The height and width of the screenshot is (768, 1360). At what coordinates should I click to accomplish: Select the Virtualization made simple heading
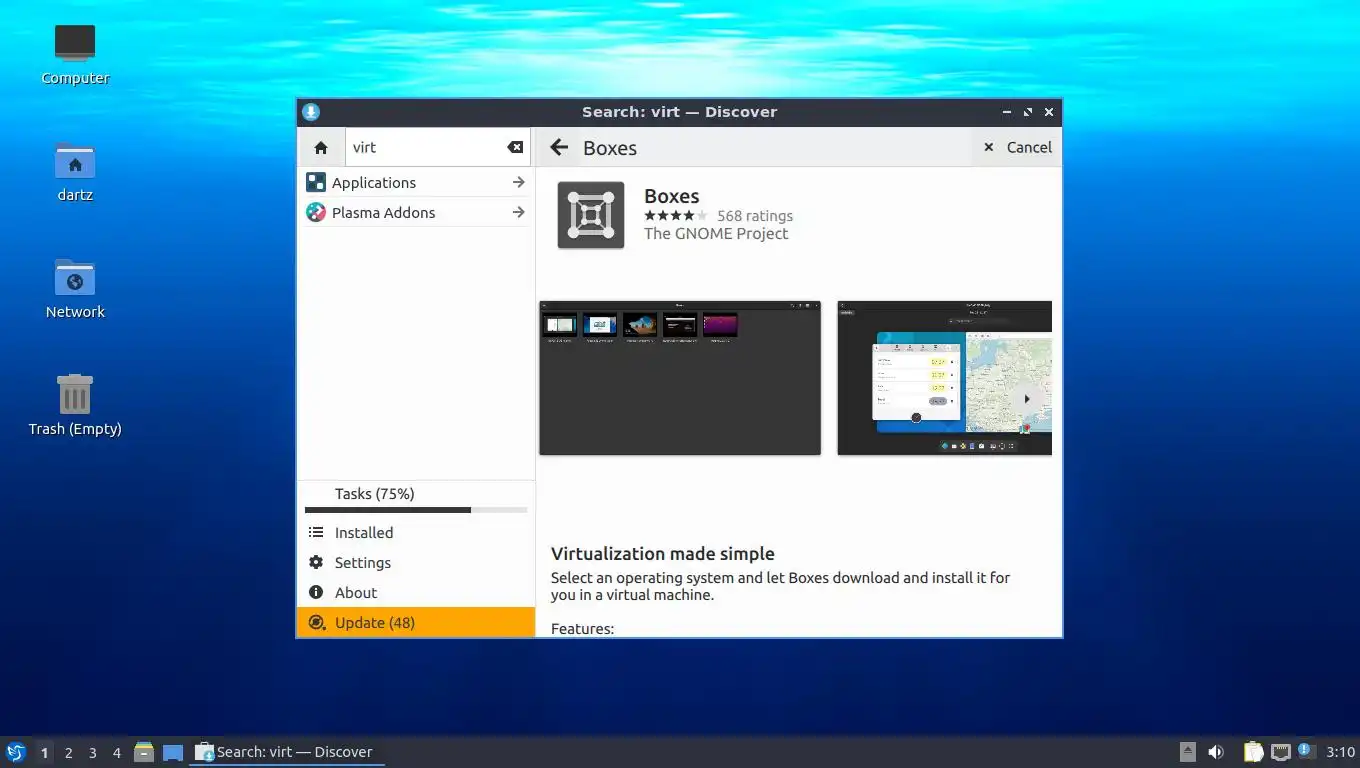[663, 554]
